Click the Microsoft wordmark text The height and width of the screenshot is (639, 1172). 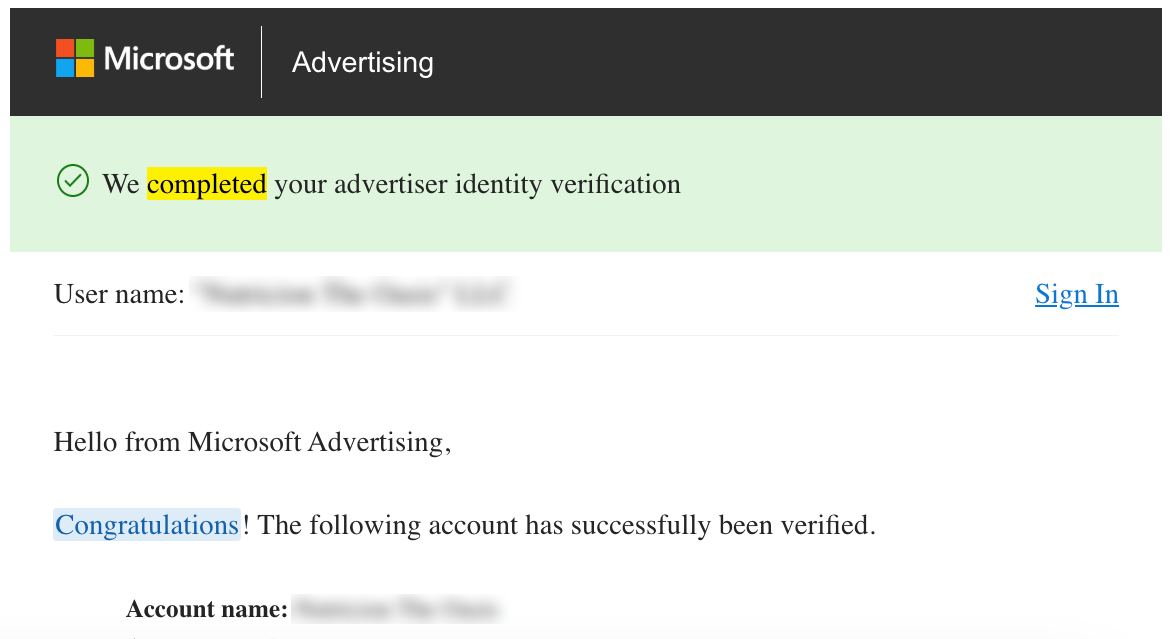click(x=169, y=59)
